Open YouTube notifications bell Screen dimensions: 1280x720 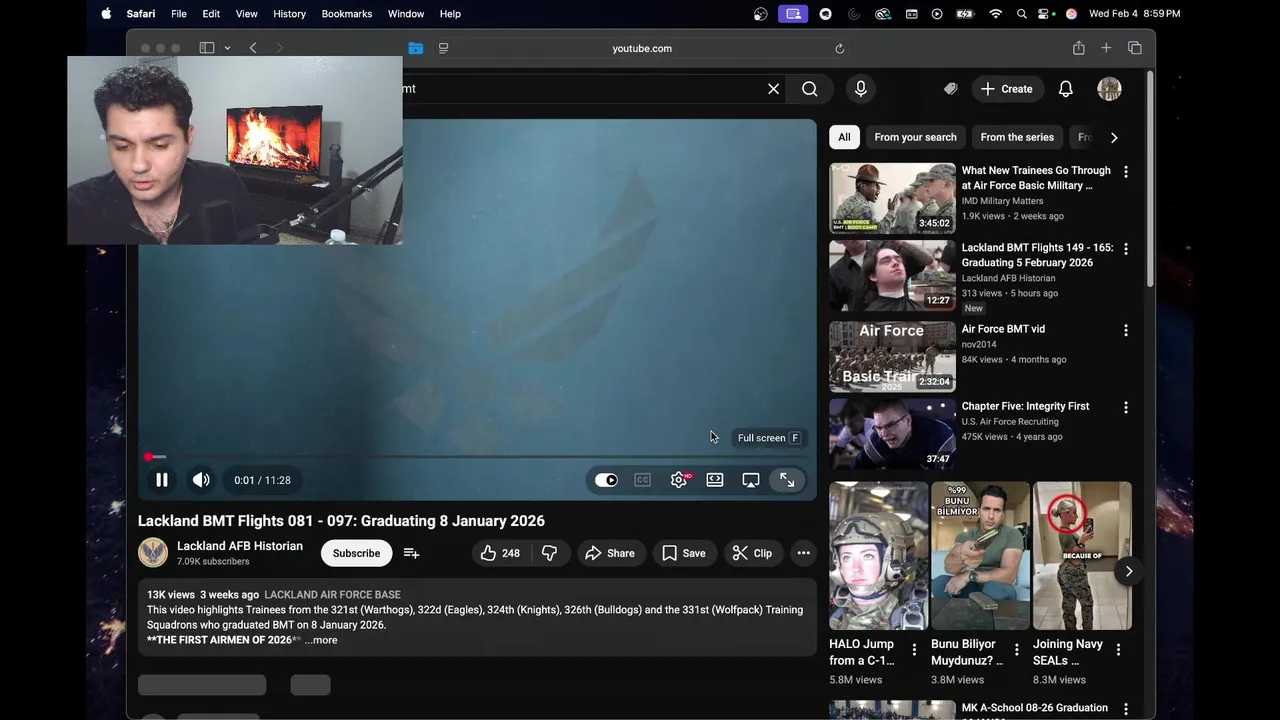coord(1066,89)
